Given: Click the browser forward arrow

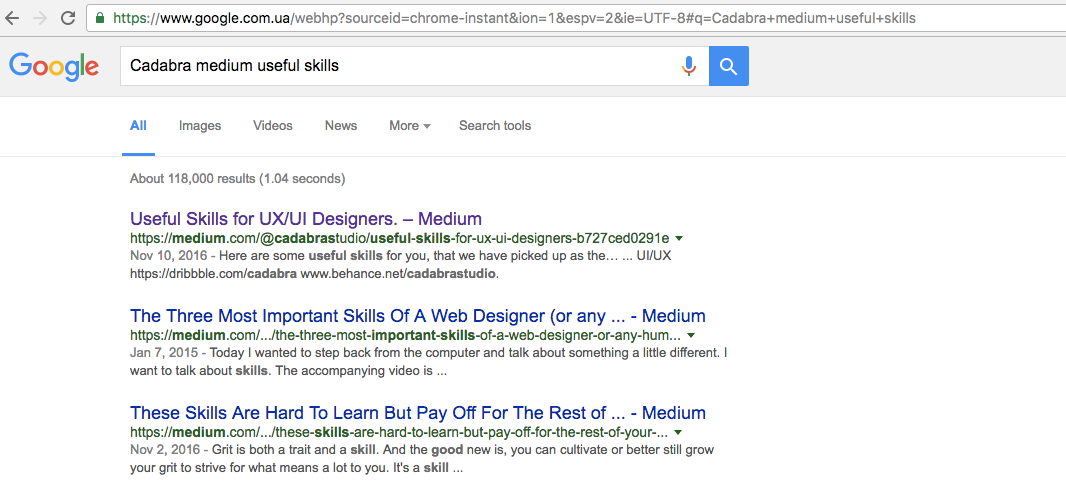Looking at the screenshot, I should 40,18.
